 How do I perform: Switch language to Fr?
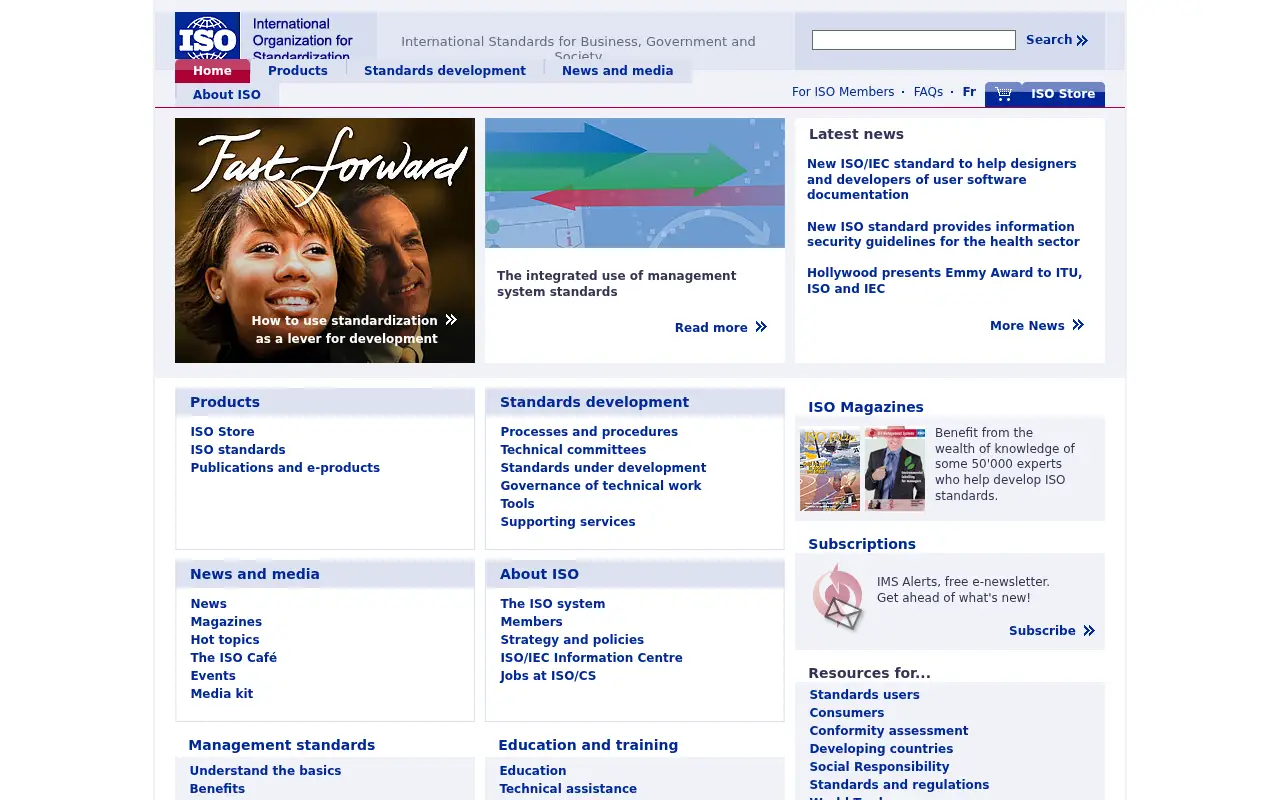(x=969, y=92)
